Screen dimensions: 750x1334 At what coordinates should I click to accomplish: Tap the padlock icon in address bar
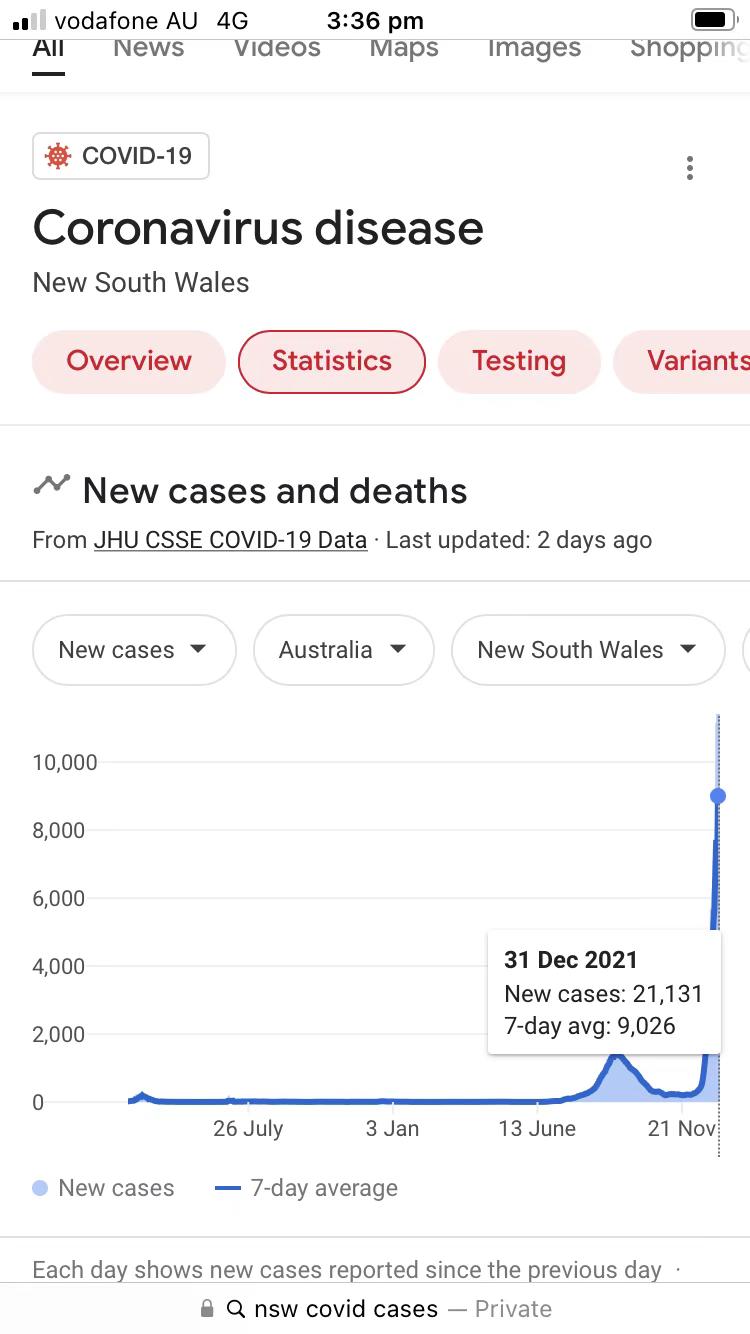coord(207,1308)
